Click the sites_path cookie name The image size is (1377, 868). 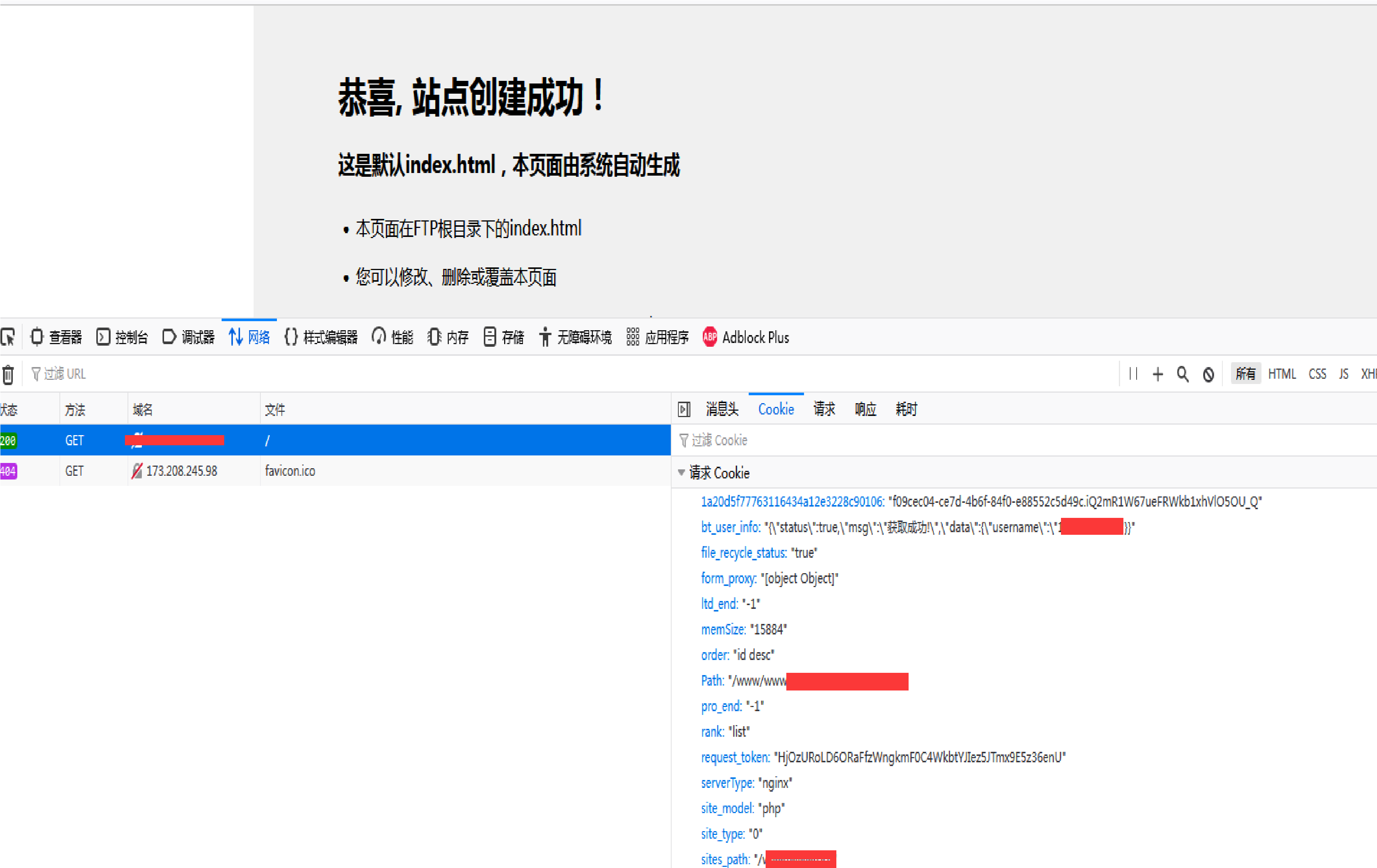tap(726, 859)
